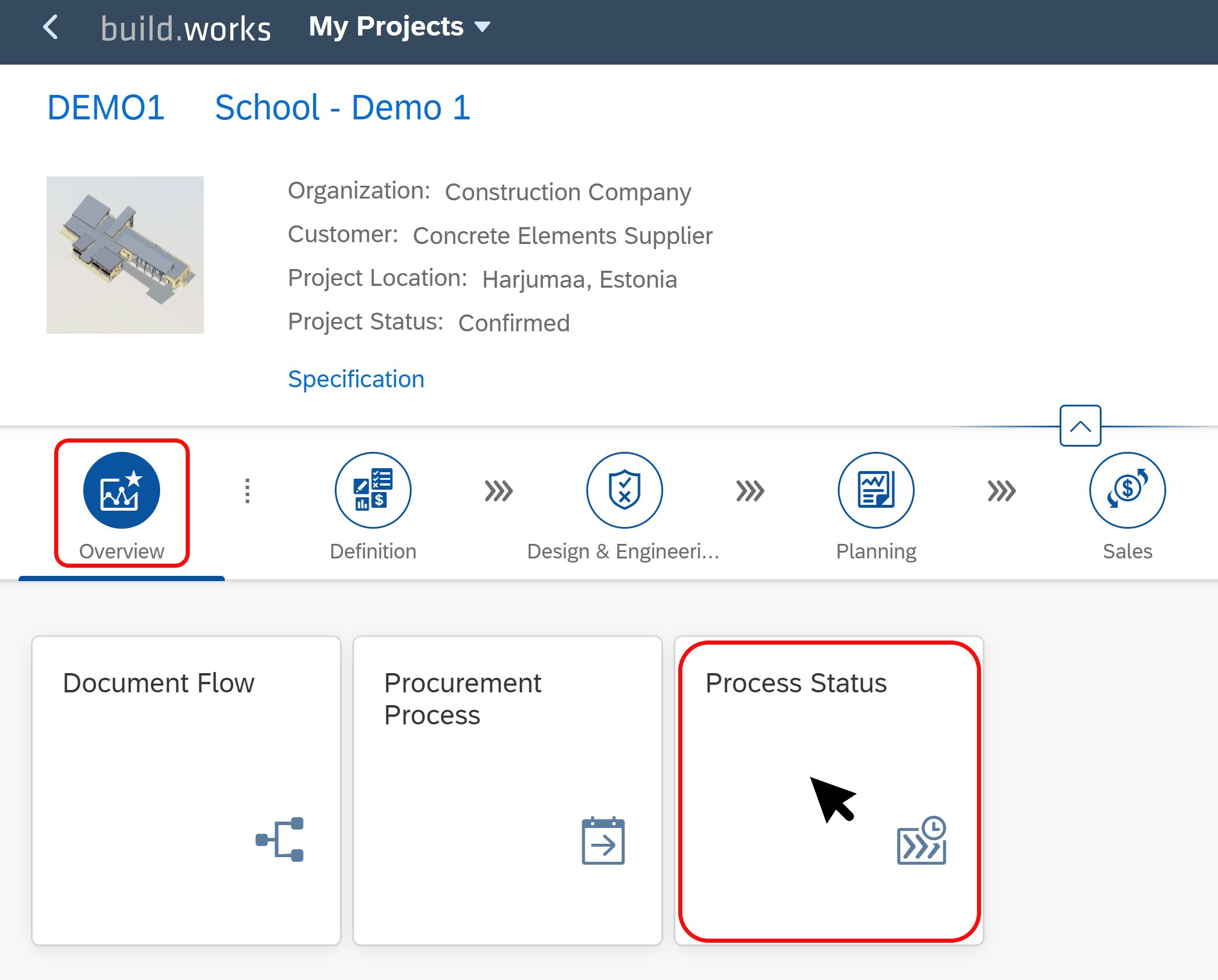Viewport: 1218px width, 980px height.
Task: Switch to the Overview tab label
Action: click(122, 551)
